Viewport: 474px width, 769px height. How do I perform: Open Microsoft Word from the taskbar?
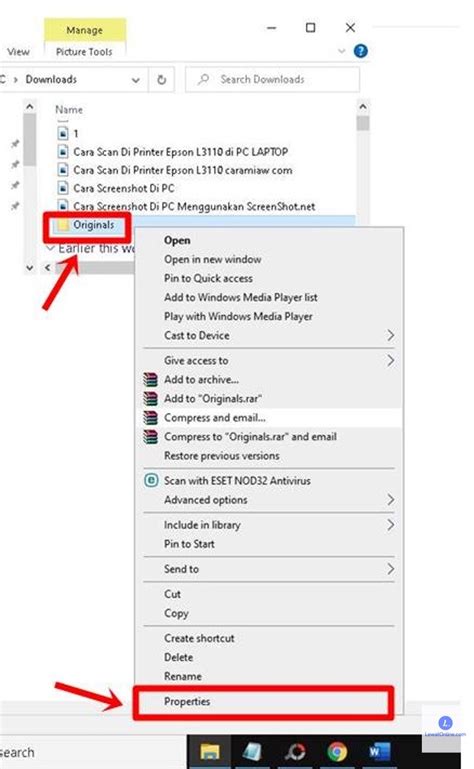[379, 751]
